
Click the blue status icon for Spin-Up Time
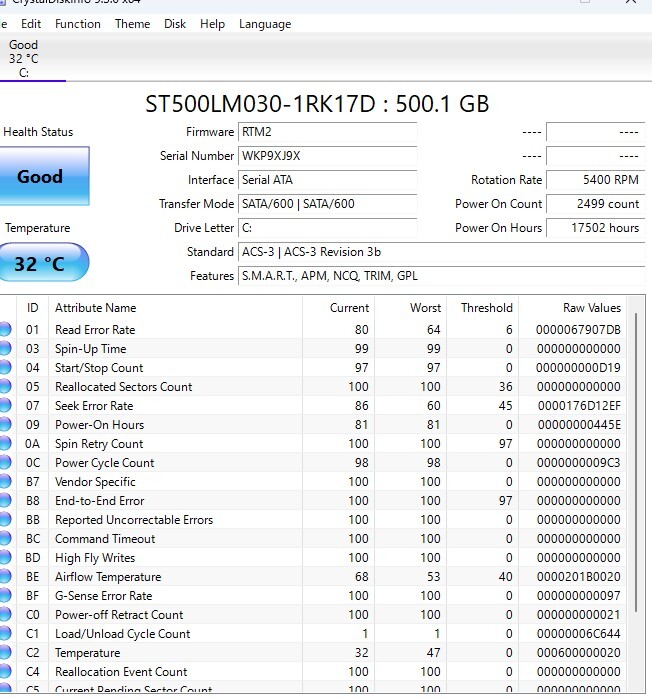click(4, 349)
